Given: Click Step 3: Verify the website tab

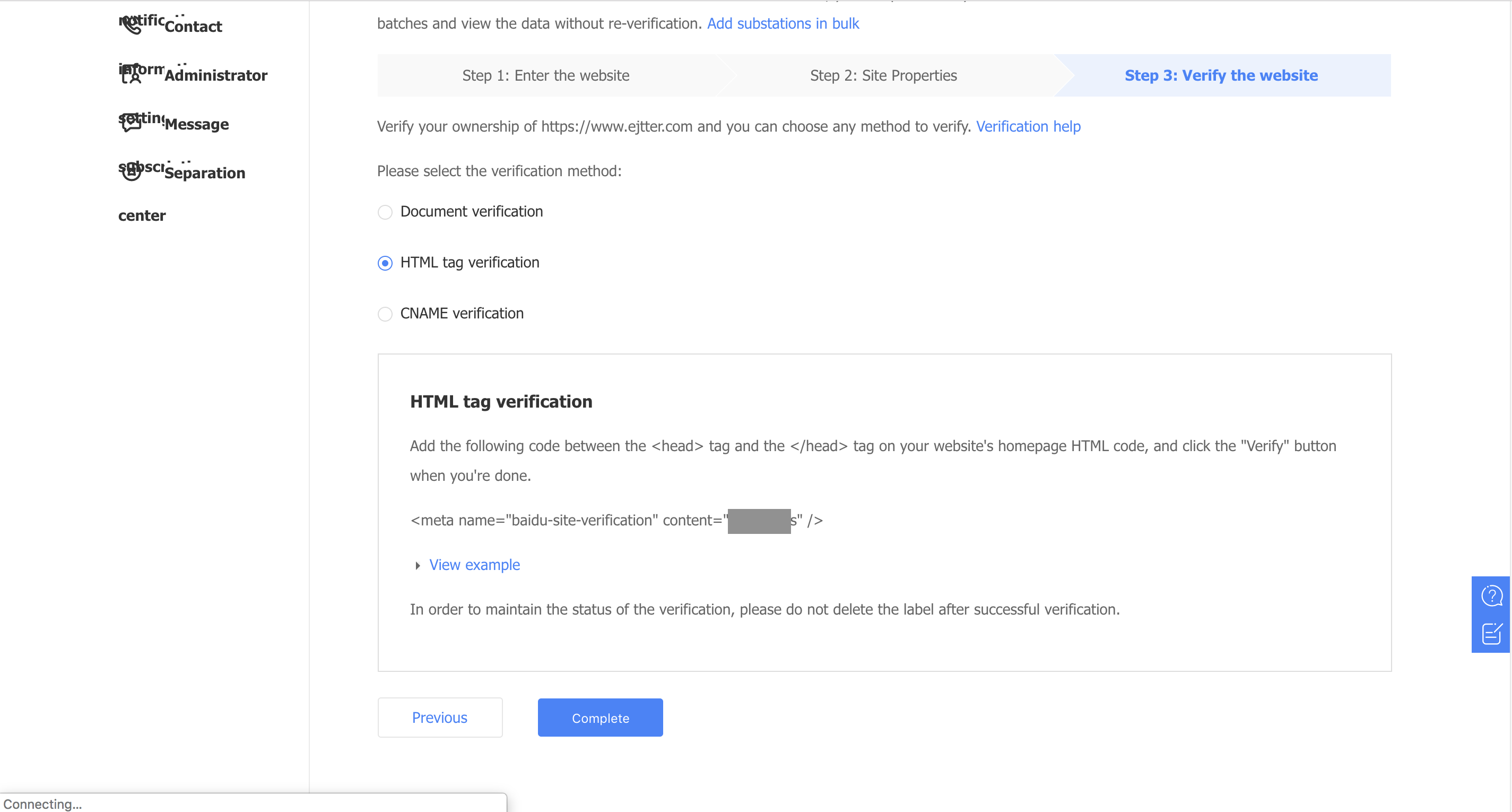Looking at the screenshot, I should click(x=1221, y=76).
